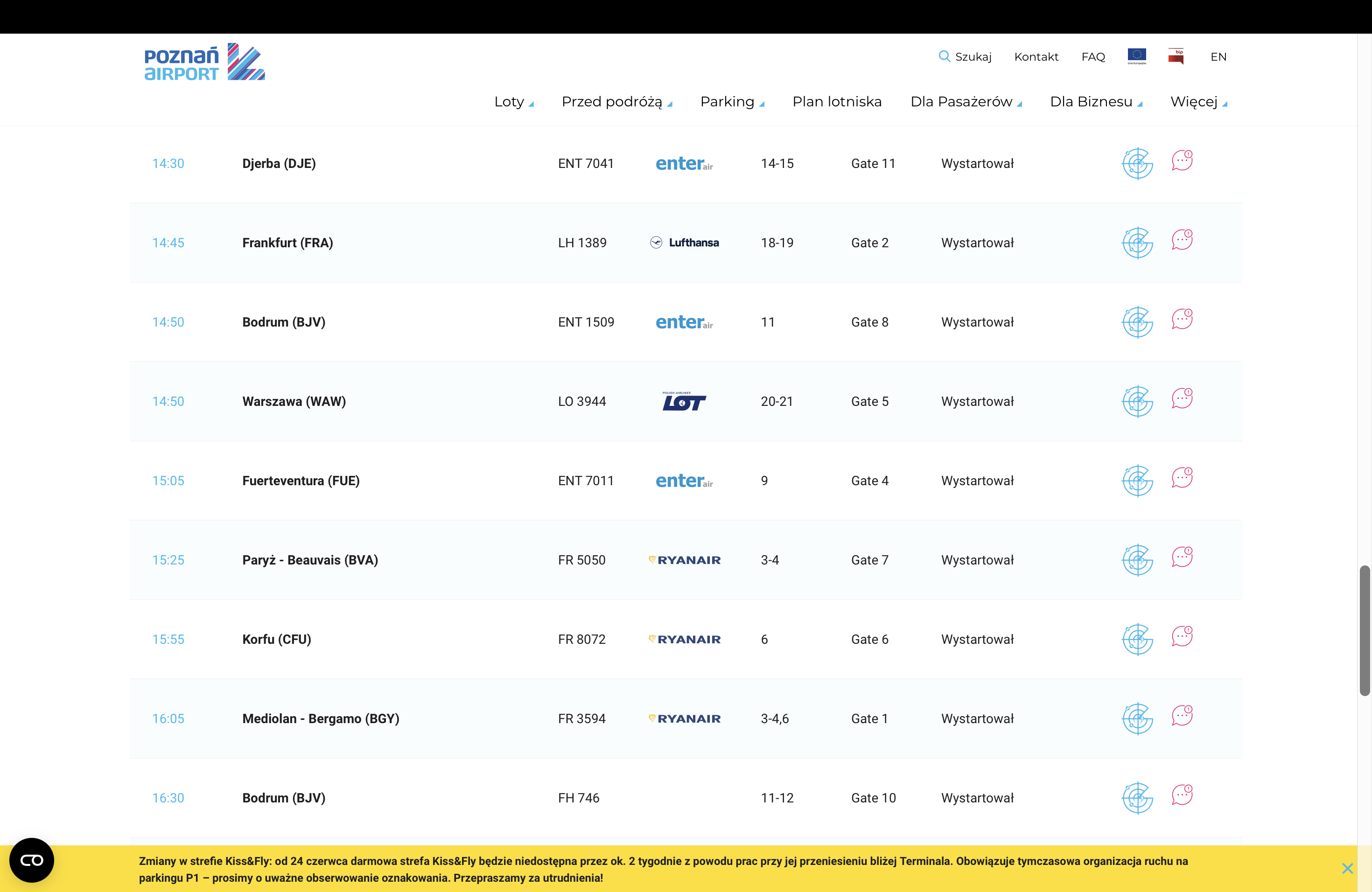Click the BIP logo icon
This screenshot has width=1372, height=892.
pos(1176,56)
